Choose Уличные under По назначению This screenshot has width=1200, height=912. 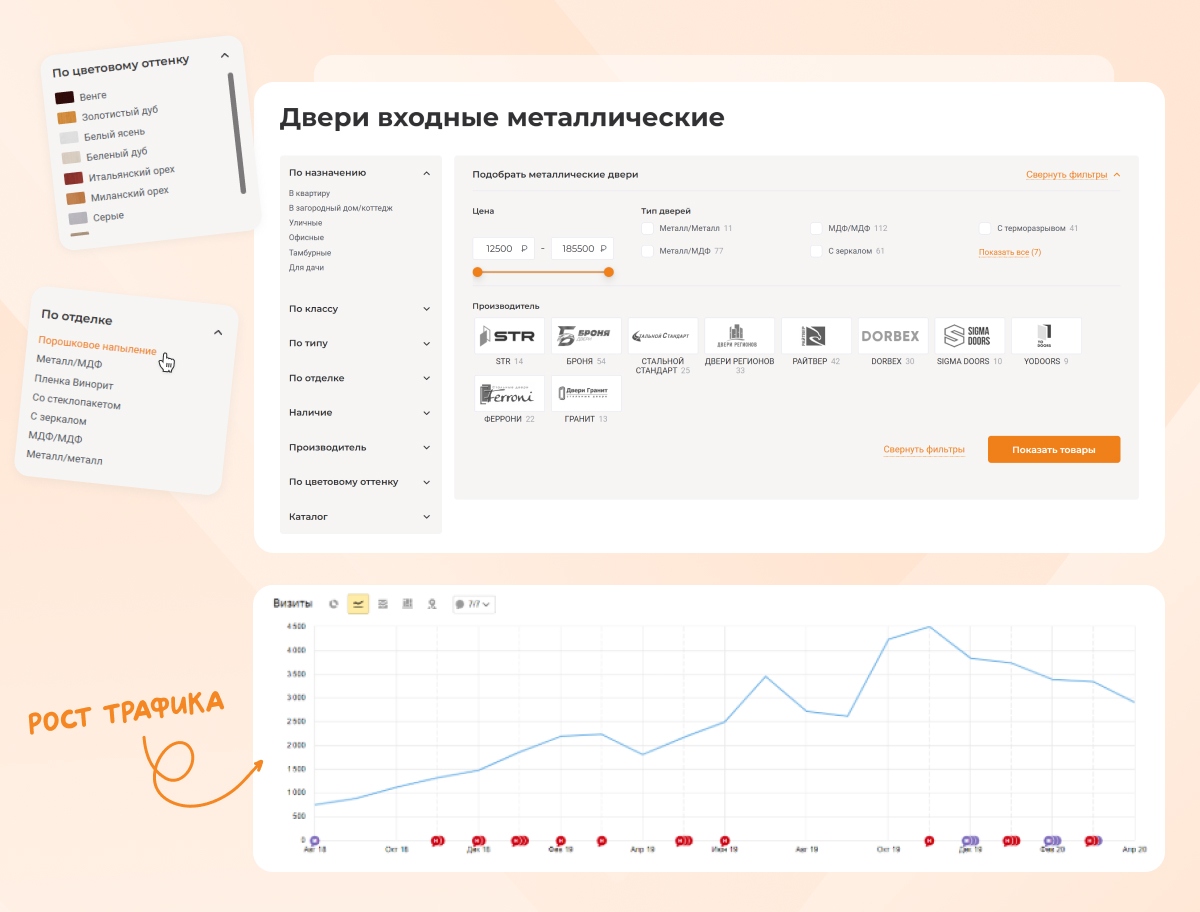[306, 223]
